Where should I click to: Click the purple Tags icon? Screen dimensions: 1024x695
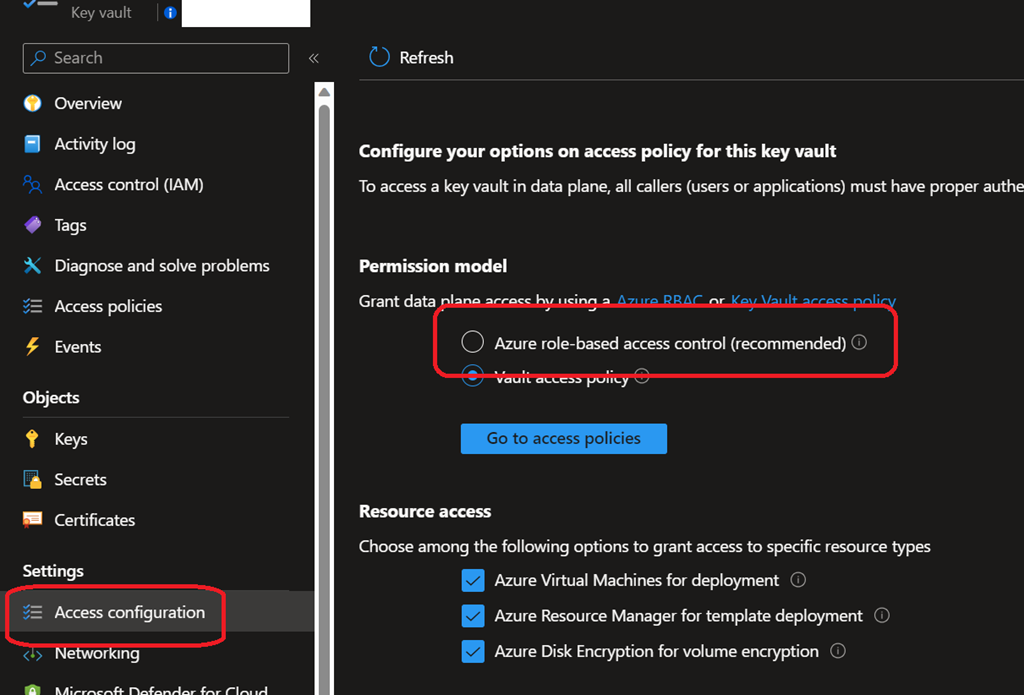tap(33, 225)
